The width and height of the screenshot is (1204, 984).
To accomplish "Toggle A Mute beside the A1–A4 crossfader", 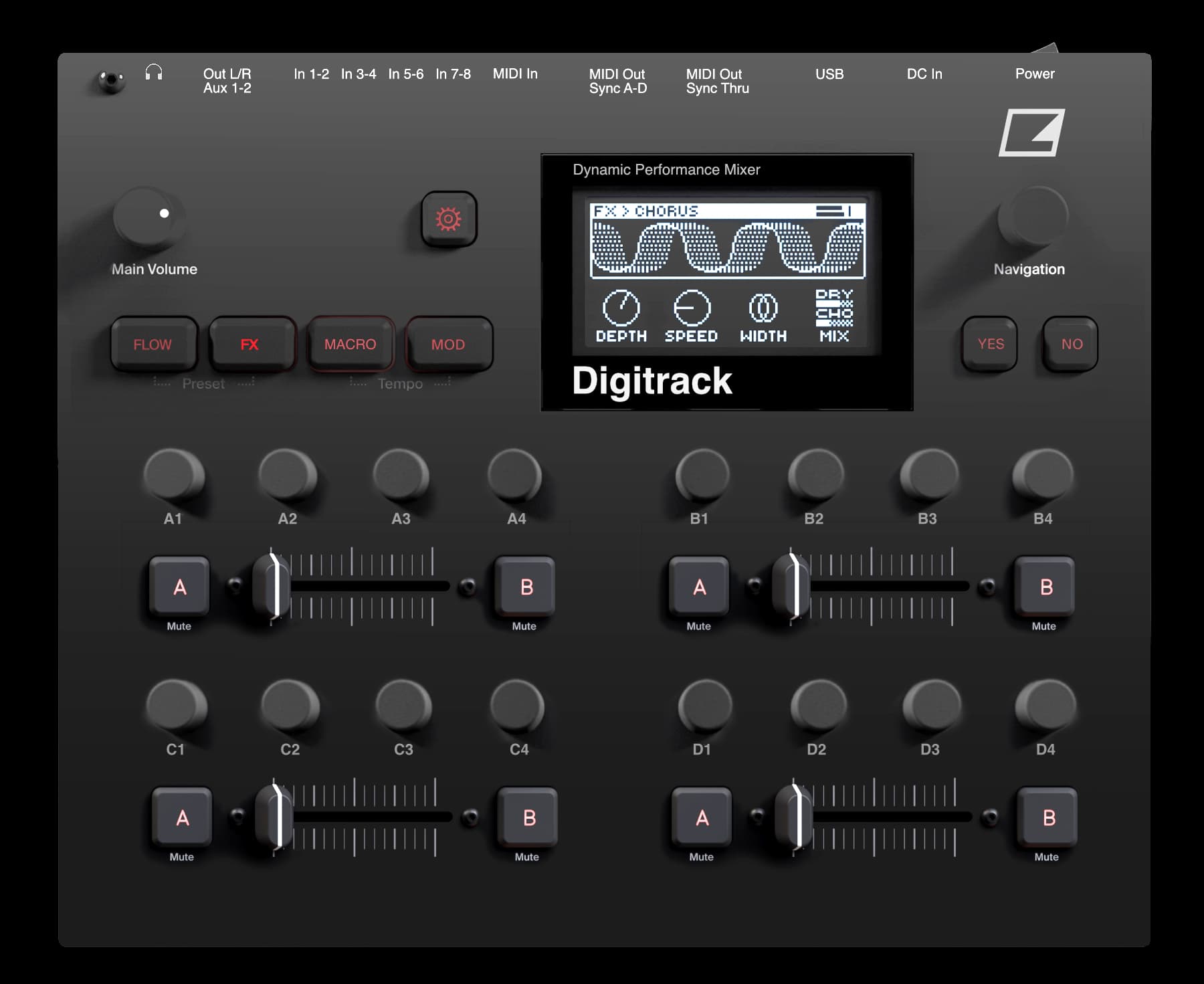I will 179,586.
